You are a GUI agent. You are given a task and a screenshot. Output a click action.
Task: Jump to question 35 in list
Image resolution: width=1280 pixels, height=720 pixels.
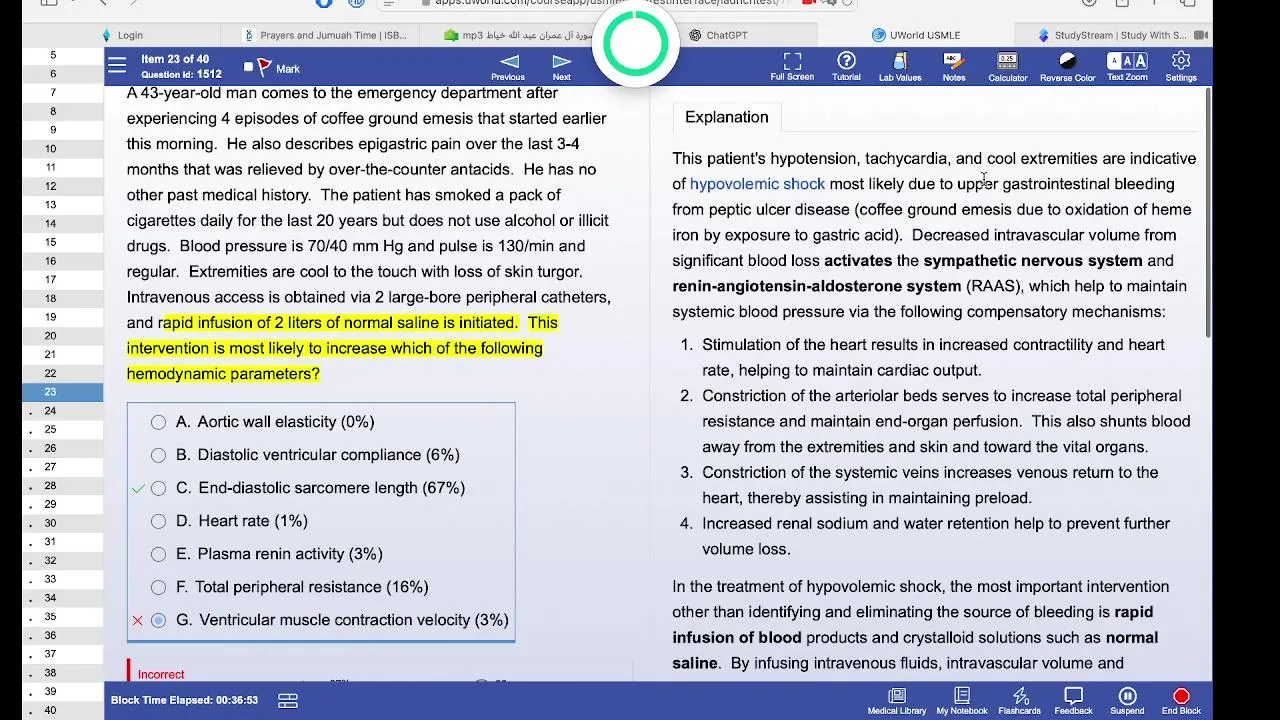[x=62, y=617]
